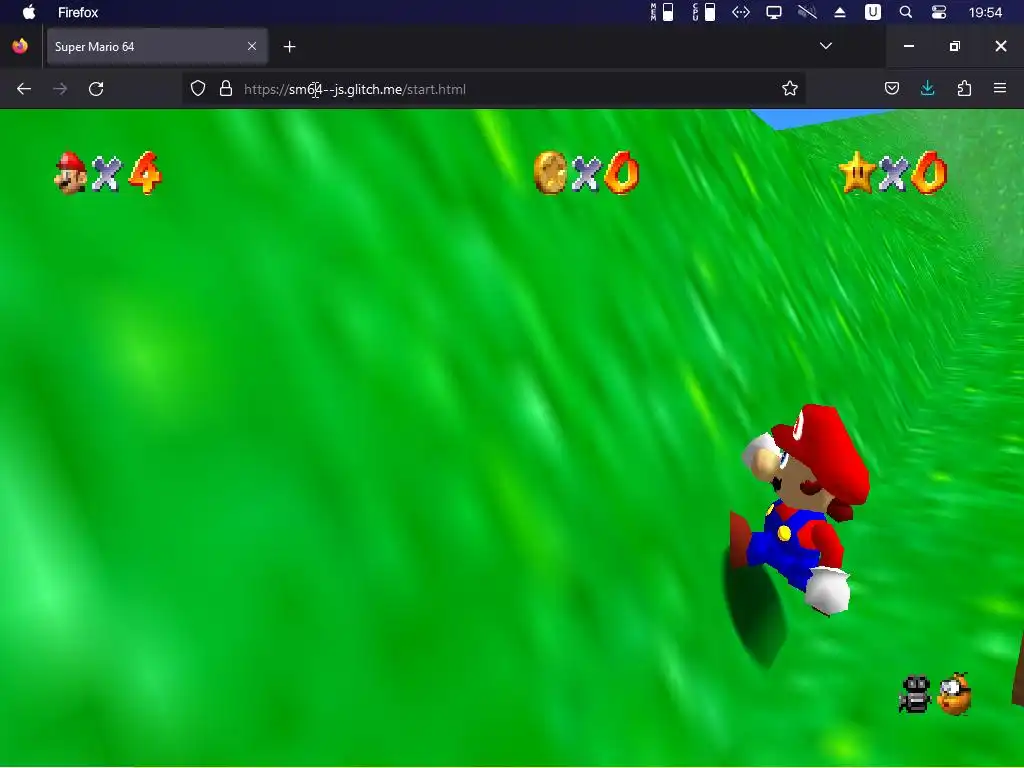Open the Firefox menu in menu bar

[78, 12]
